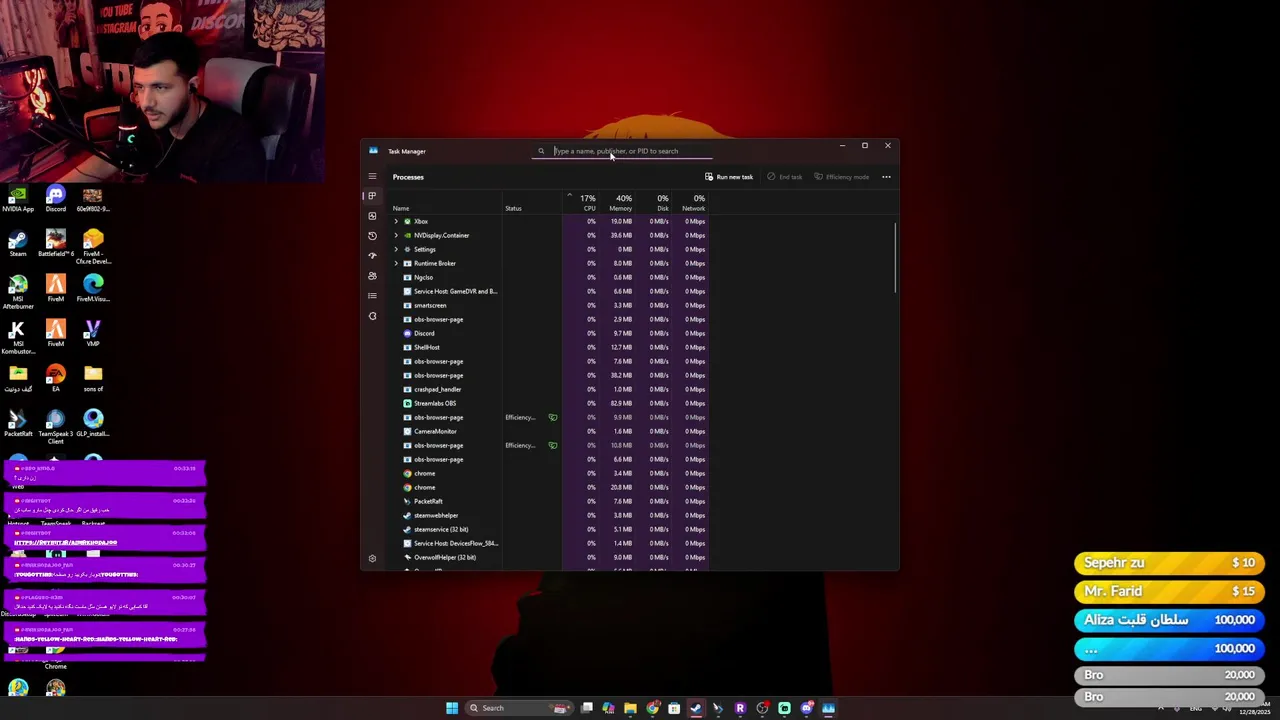
Task: Open Battlefield 6 desktop shortcut
Action: point(56,244)
